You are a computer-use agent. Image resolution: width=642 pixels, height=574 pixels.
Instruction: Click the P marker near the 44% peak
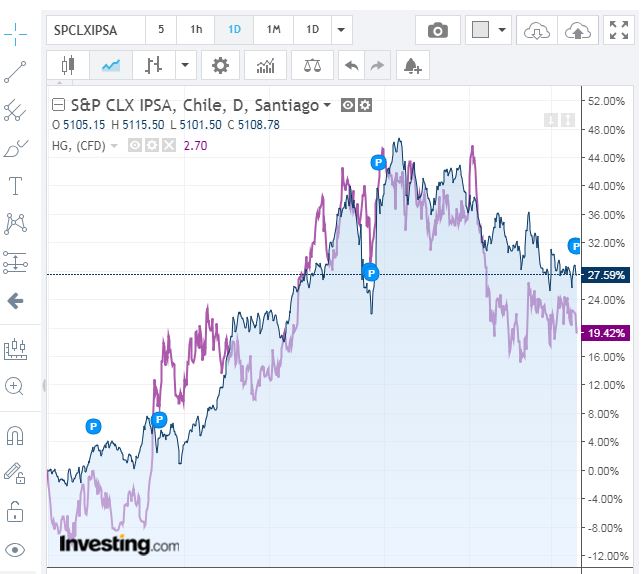378,163
